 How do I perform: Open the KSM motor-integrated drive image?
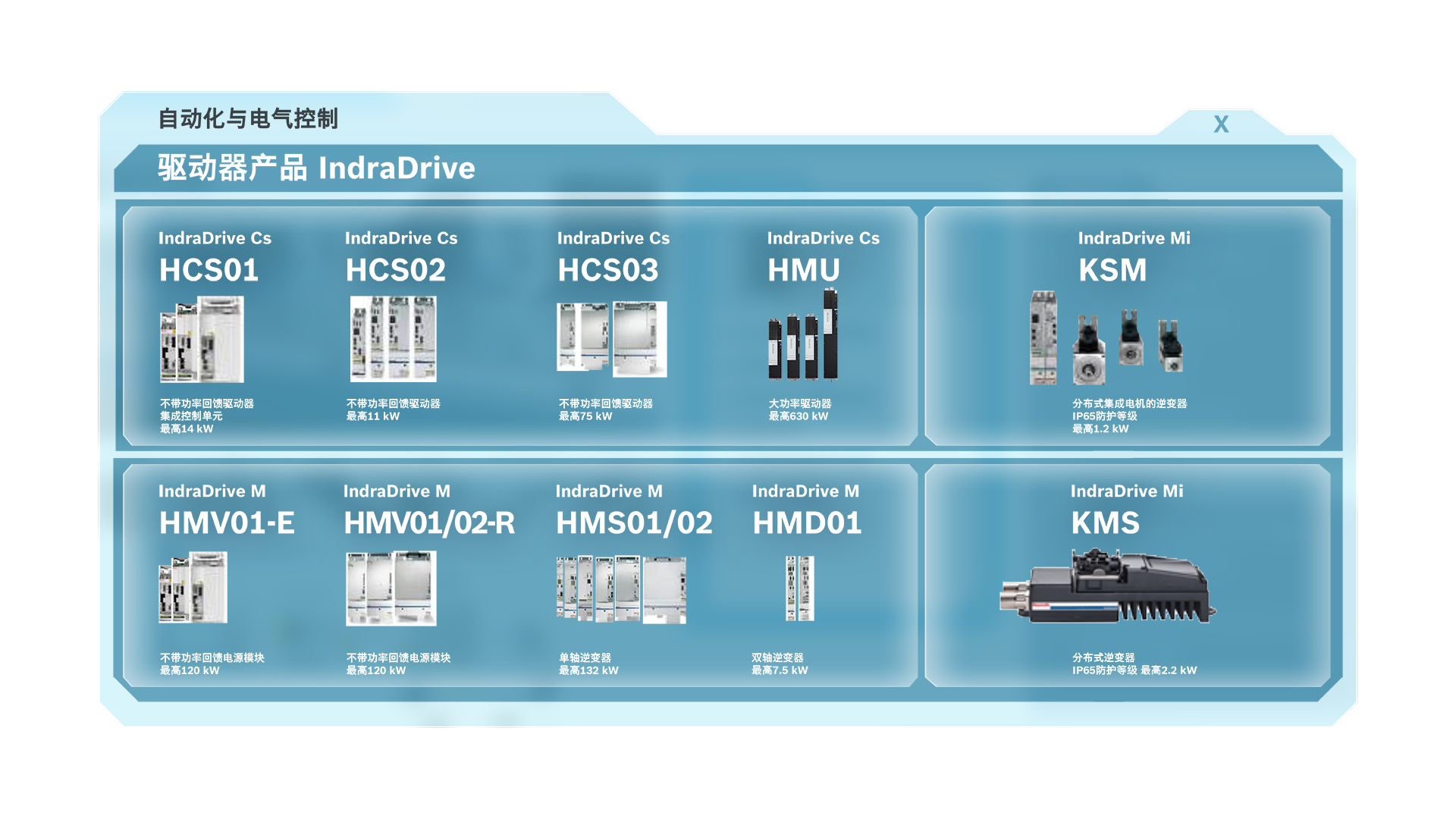pos(1106,338)
